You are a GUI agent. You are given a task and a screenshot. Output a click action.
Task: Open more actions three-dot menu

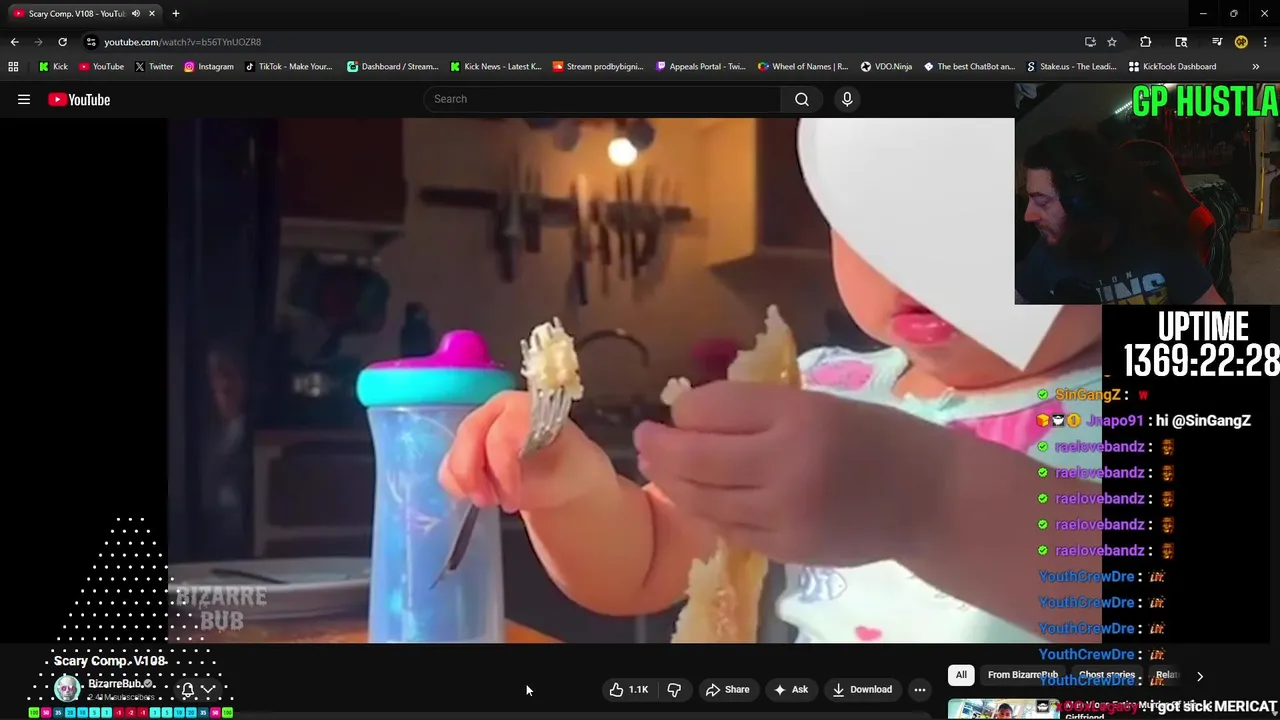click(x=919, y=689)
